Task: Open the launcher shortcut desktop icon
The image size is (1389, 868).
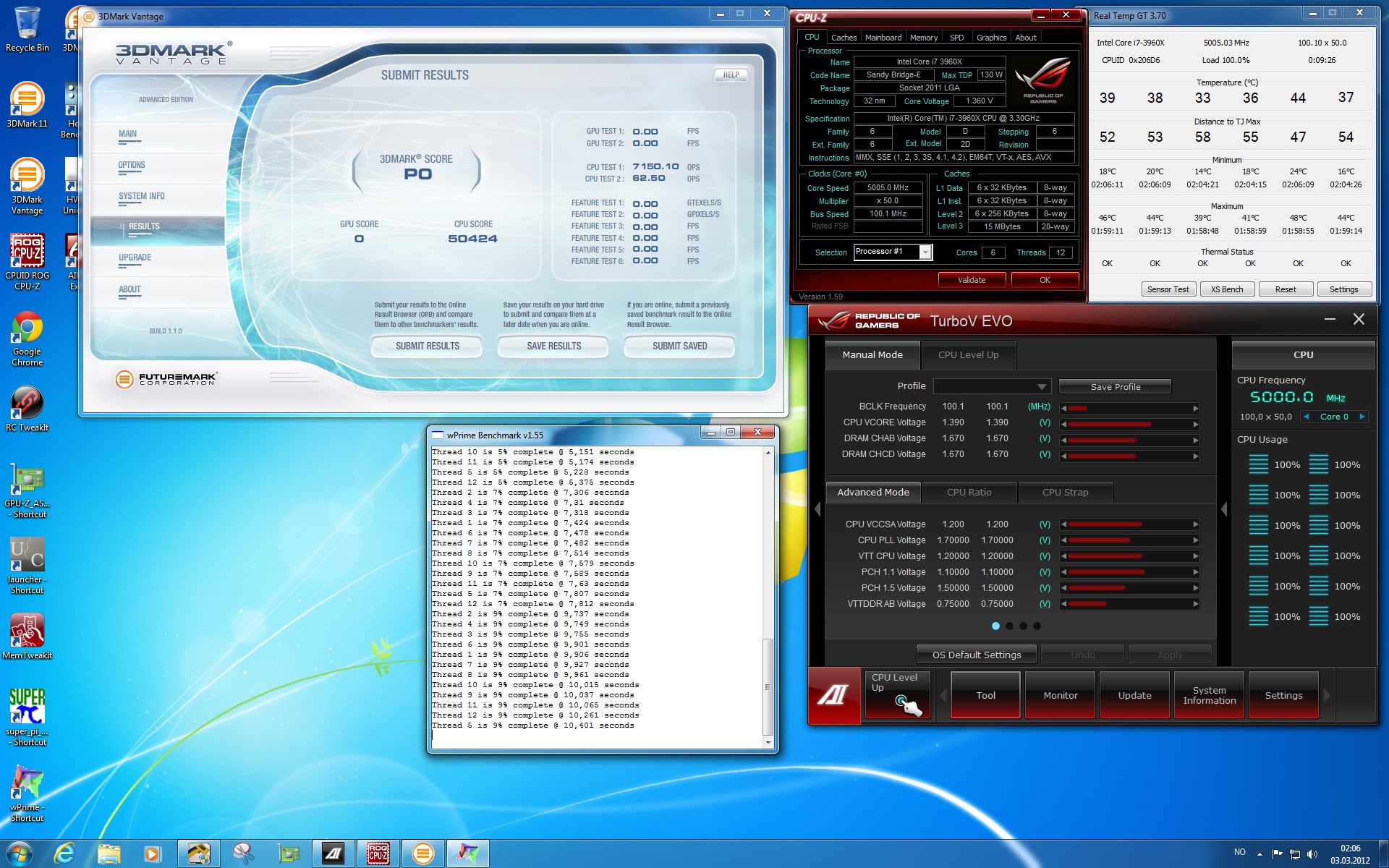Action: coord(27,566)
